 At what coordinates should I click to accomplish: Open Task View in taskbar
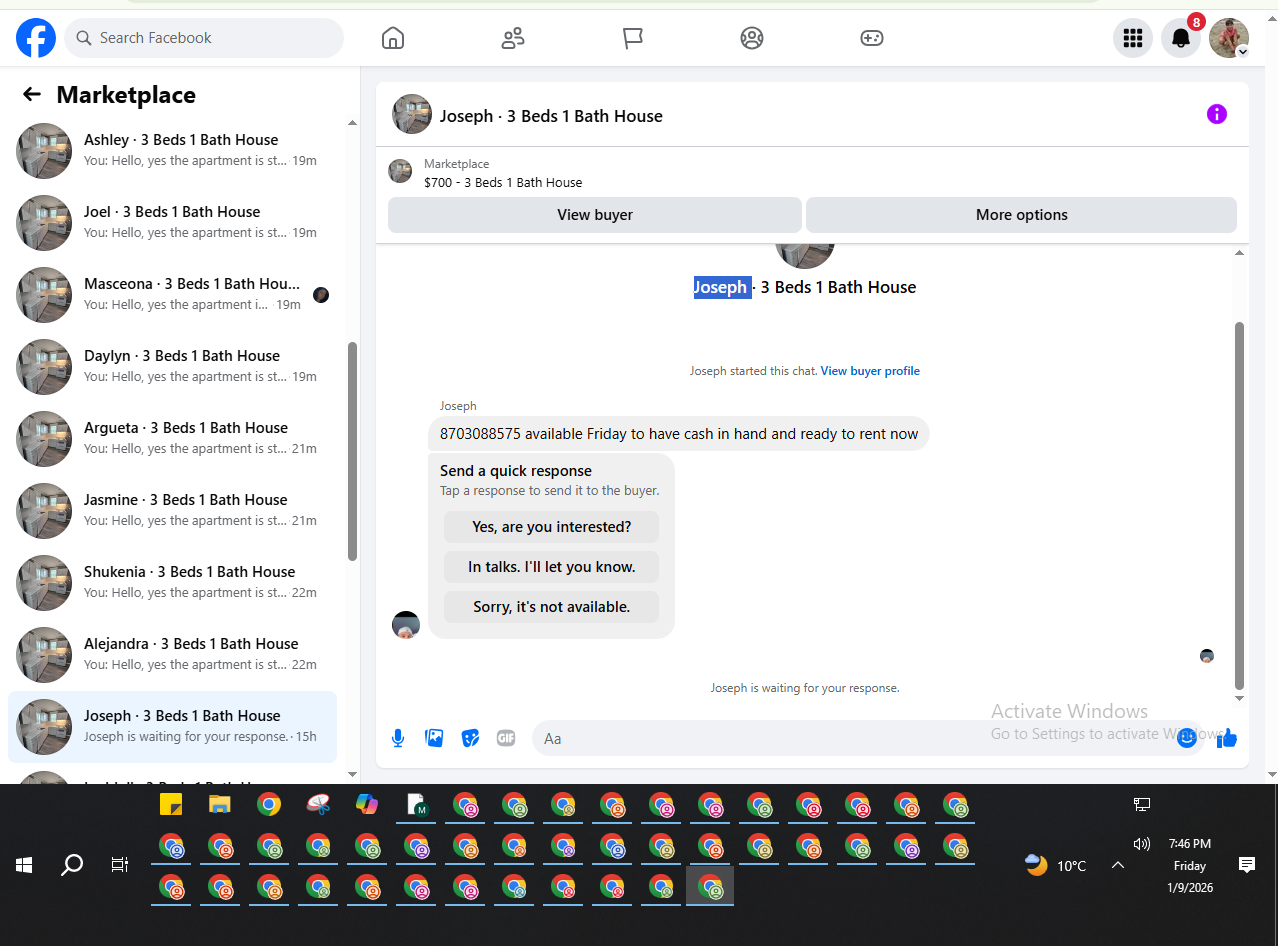coord(120,865)
